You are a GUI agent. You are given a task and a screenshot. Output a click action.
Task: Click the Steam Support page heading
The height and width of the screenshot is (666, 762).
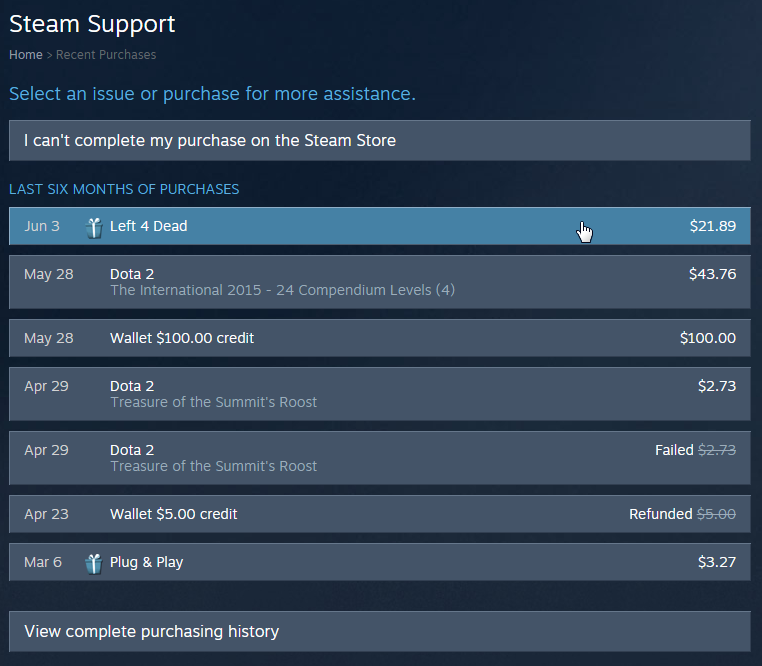92,24
